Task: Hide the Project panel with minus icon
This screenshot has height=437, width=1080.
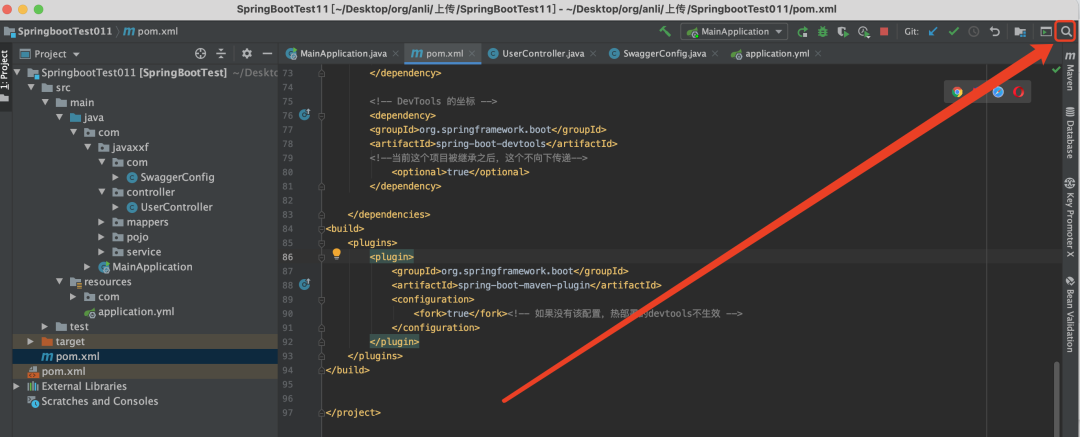Action: click(x=267, y=54)
